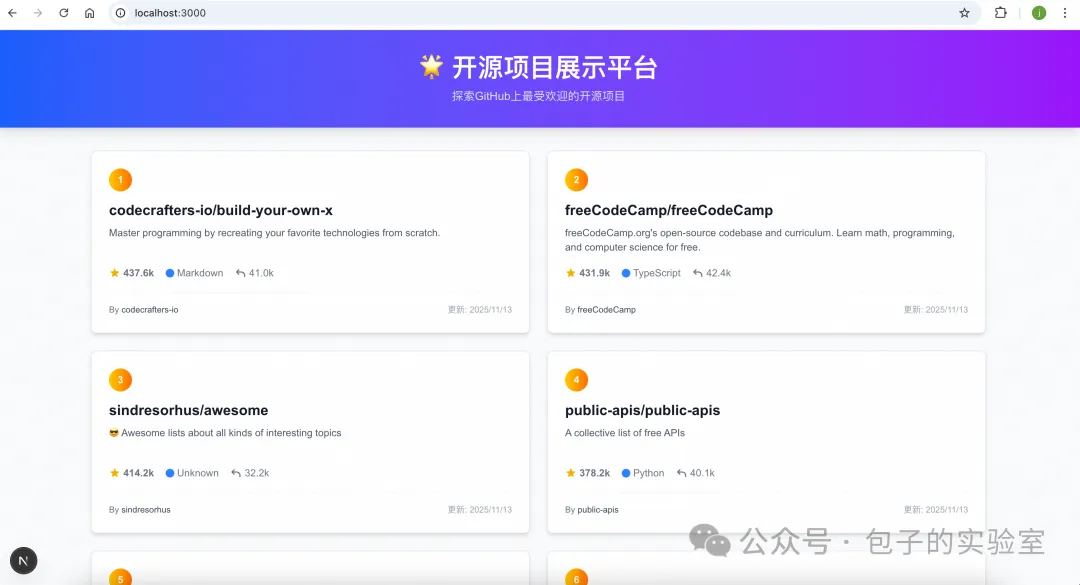Viewport: 1080px width, 585px height.
Task: Bookmark the page via the star icon
Action: click(x=964, y=13)
